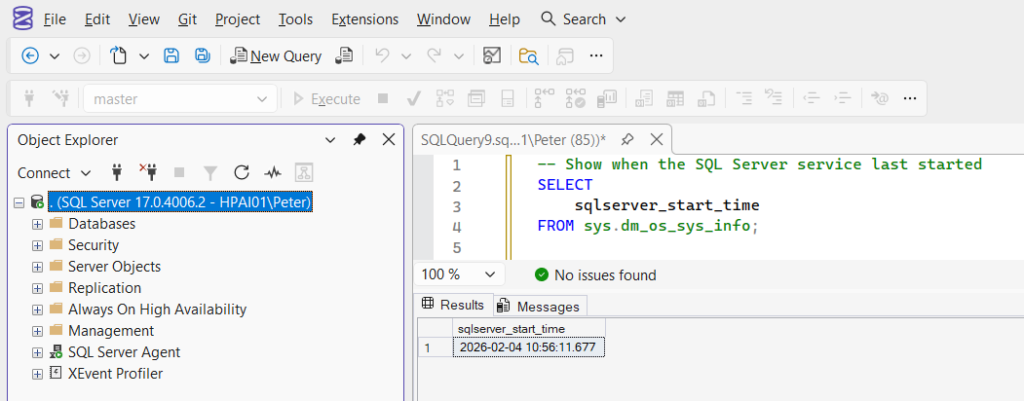The image size is (1024, 401).
Task: Click the Database Engine Query icon right of New Query
Action: pyautogui.click(x=344, y=56)
